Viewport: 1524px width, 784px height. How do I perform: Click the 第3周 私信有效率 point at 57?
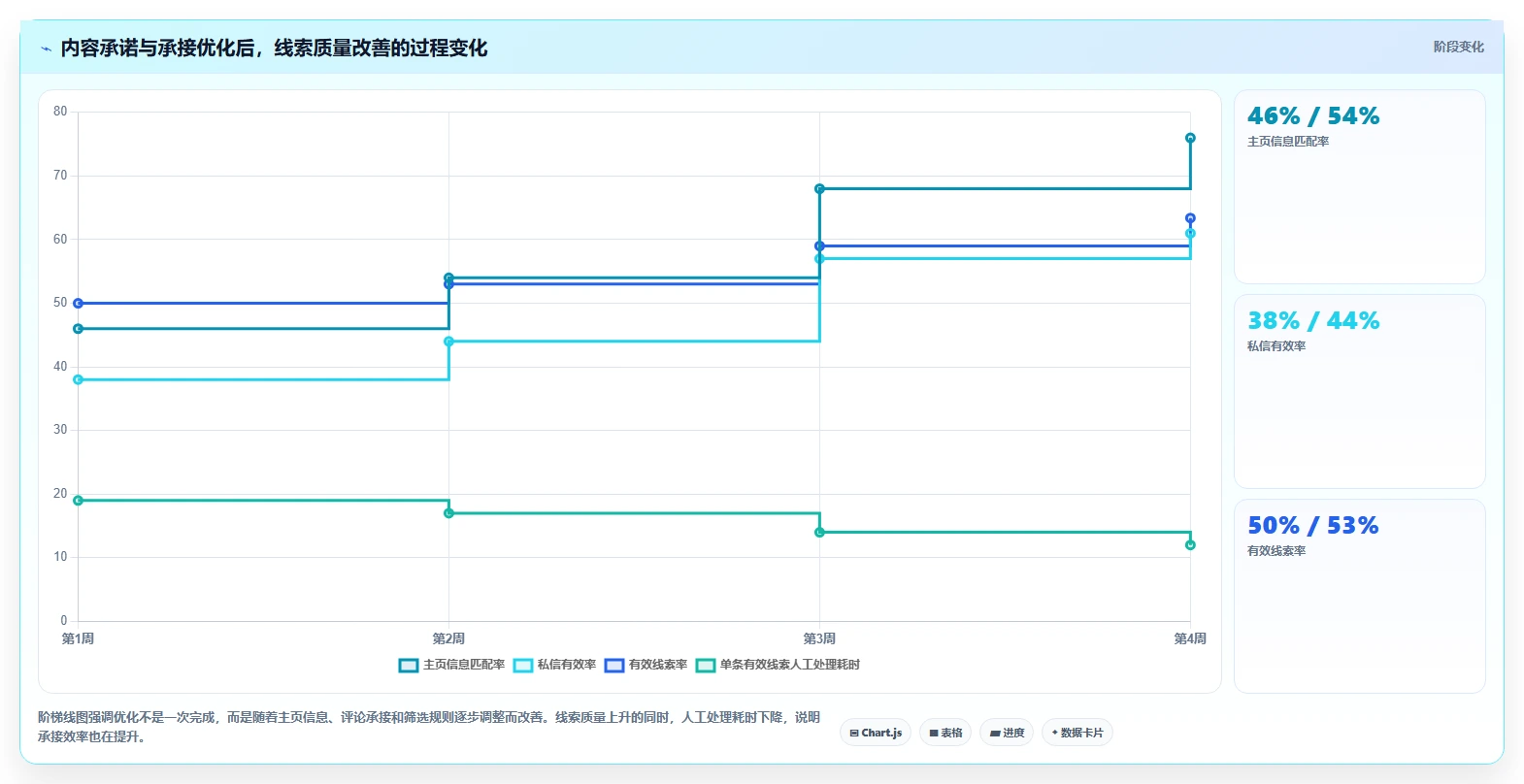tap(819, 258)
